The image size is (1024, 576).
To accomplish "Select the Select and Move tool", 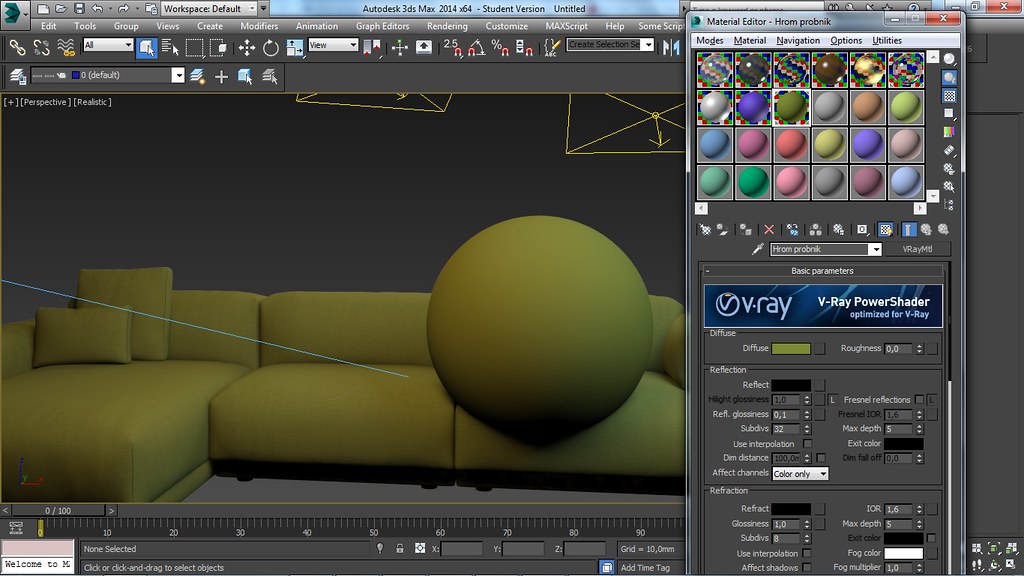I will coord(246,47).
